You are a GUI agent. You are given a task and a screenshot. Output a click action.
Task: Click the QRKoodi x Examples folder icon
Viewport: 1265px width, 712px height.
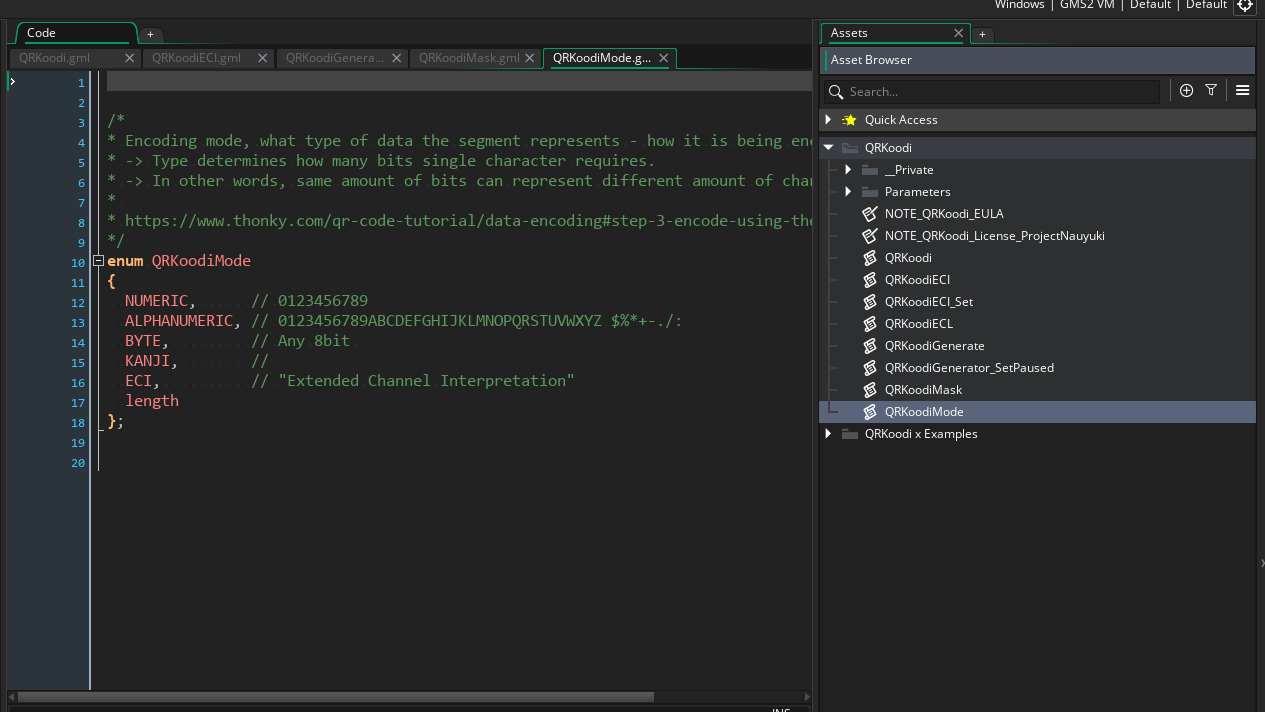(x=850, y=434)
